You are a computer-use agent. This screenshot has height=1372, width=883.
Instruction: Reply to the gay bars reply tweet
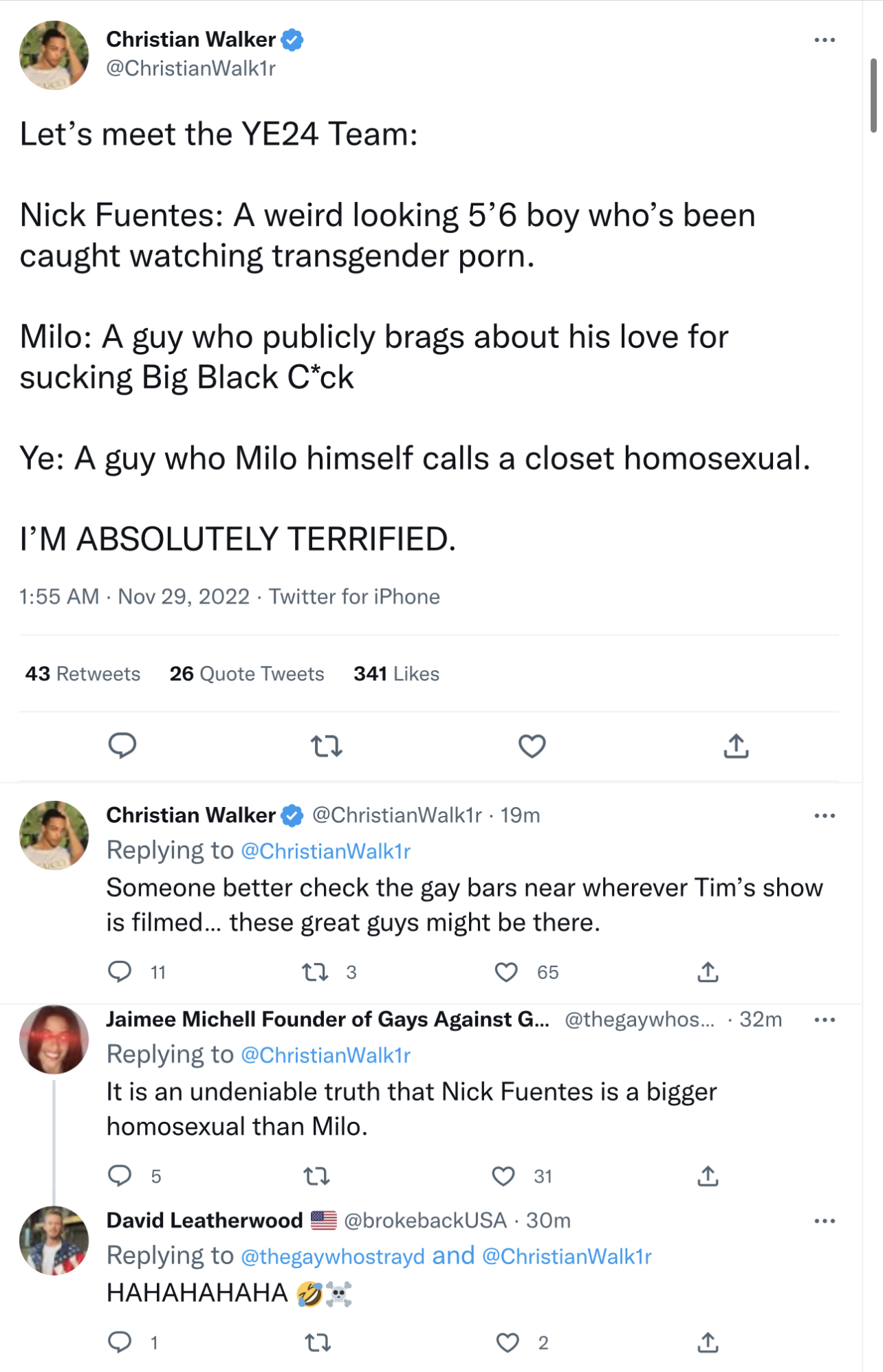click(x=120, y=971)
